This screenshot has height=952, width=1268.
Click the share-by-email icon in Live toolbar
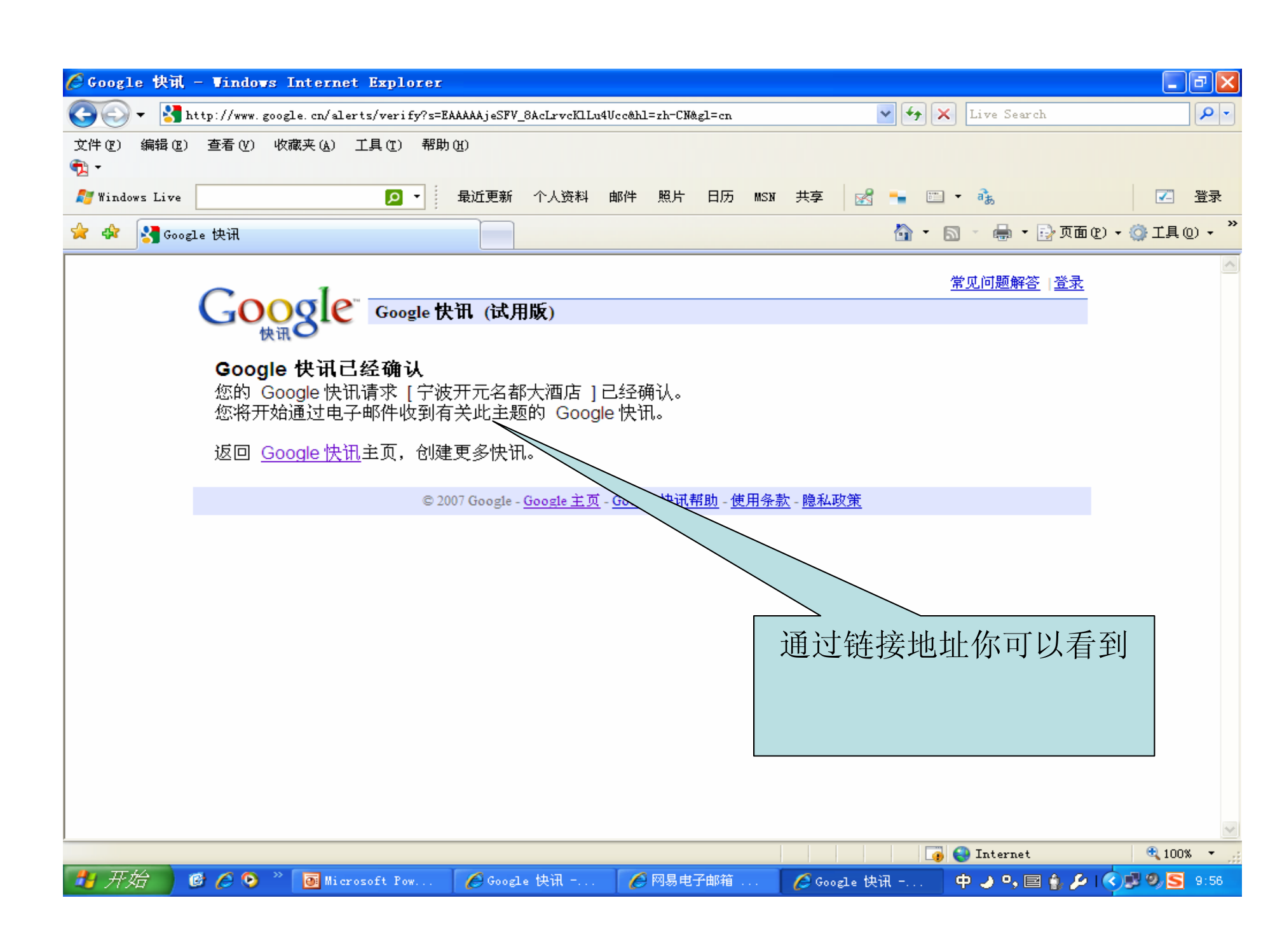coord(864,198)
